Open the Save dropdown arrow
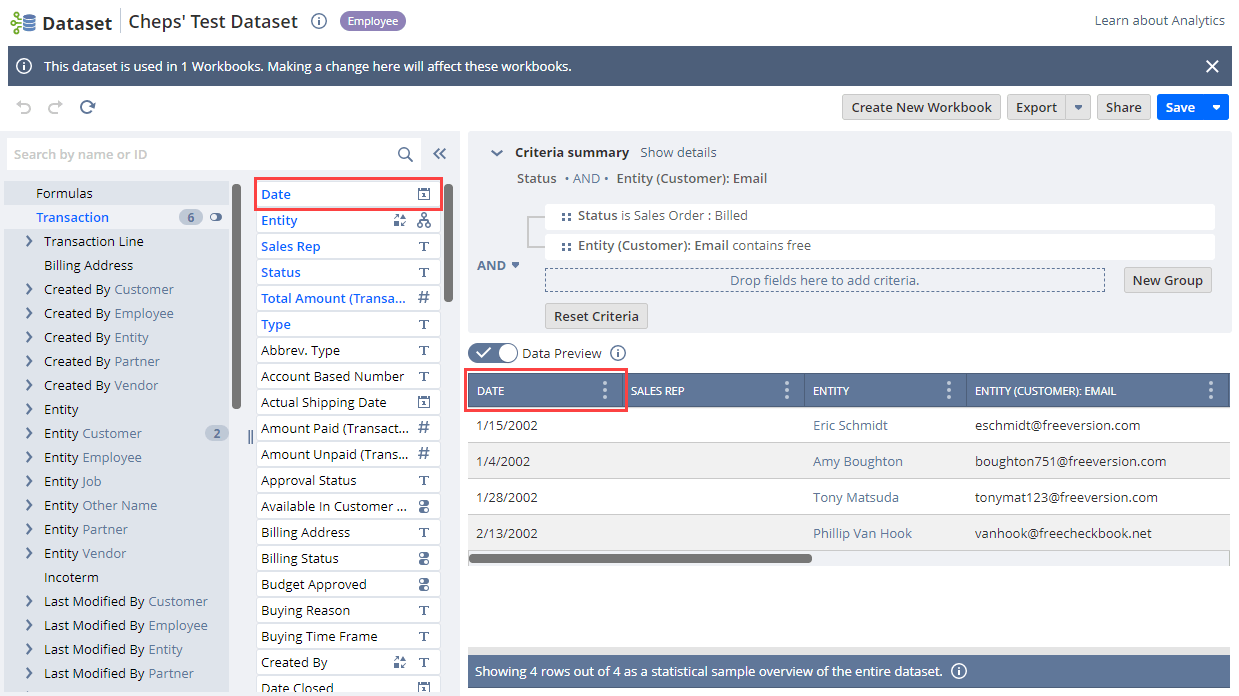1239x696 pixels. [x=1216, y=107]
